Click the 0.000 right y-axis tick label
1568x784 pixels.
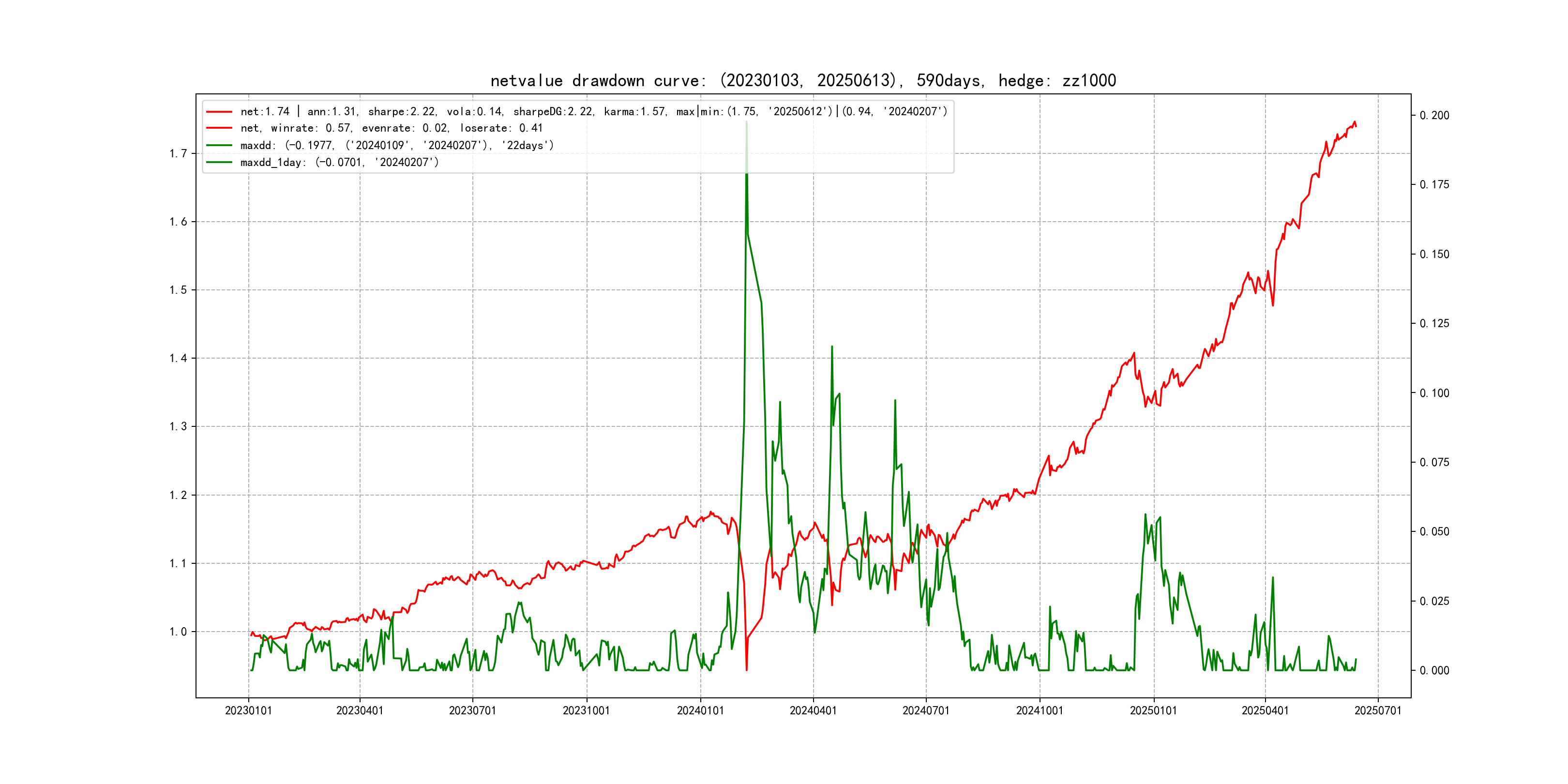pos(1435,671)
